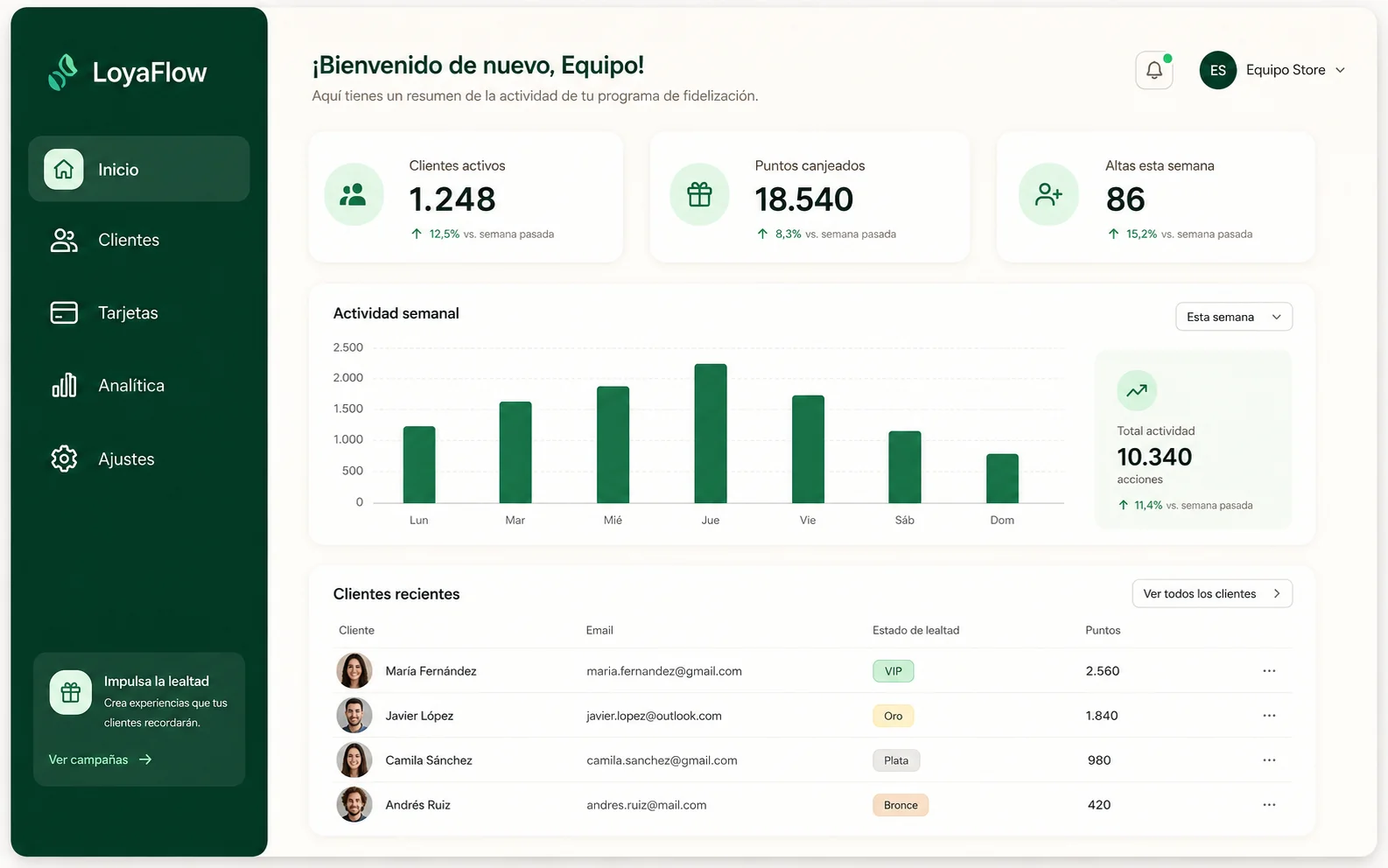Click the Bronce loyalty badge
Screen dimensions: 1388x868
[x=901, y=805]
